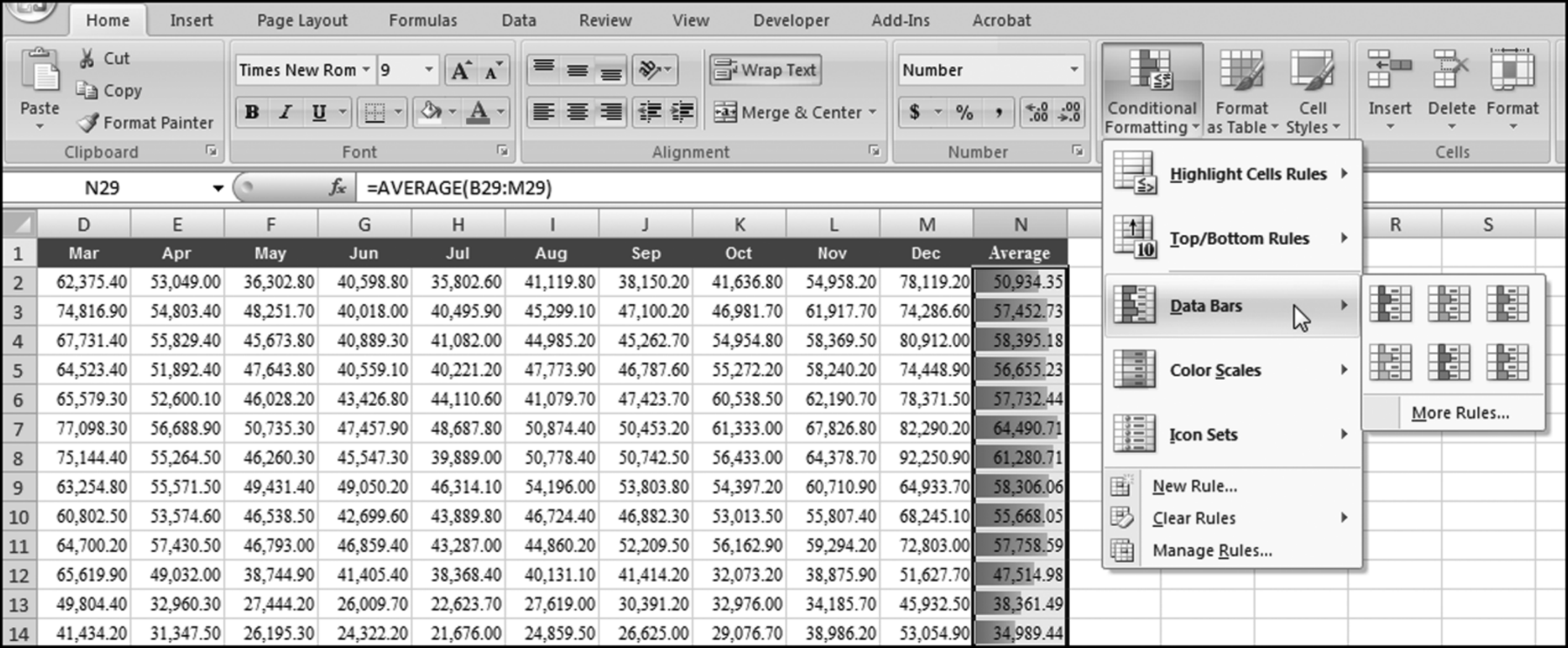
Task: Select New Rule... in the menu
Action: coord(1232,486)
